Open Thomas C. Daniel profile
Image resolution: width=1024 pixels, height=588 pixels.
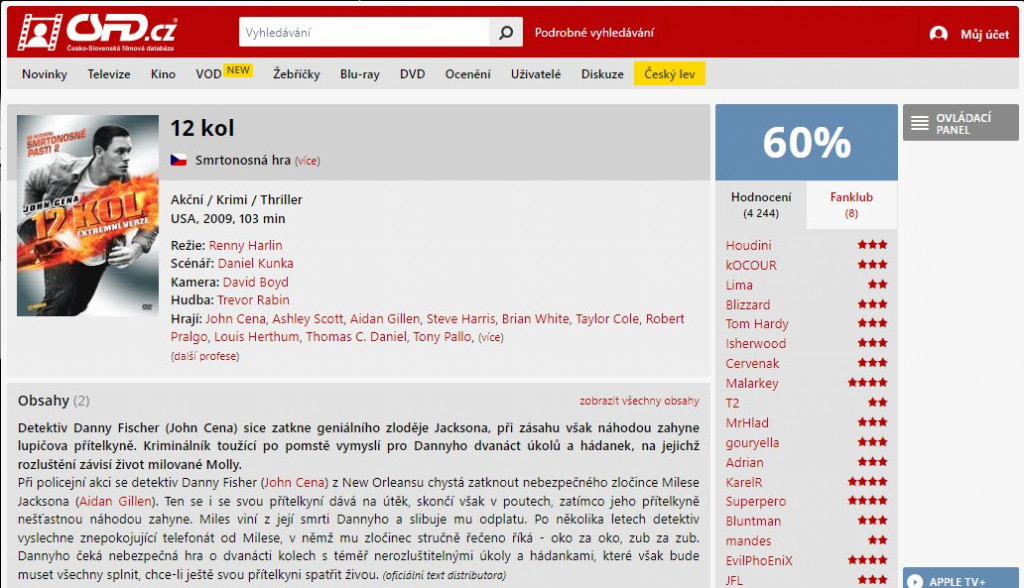tap(356, 337)
